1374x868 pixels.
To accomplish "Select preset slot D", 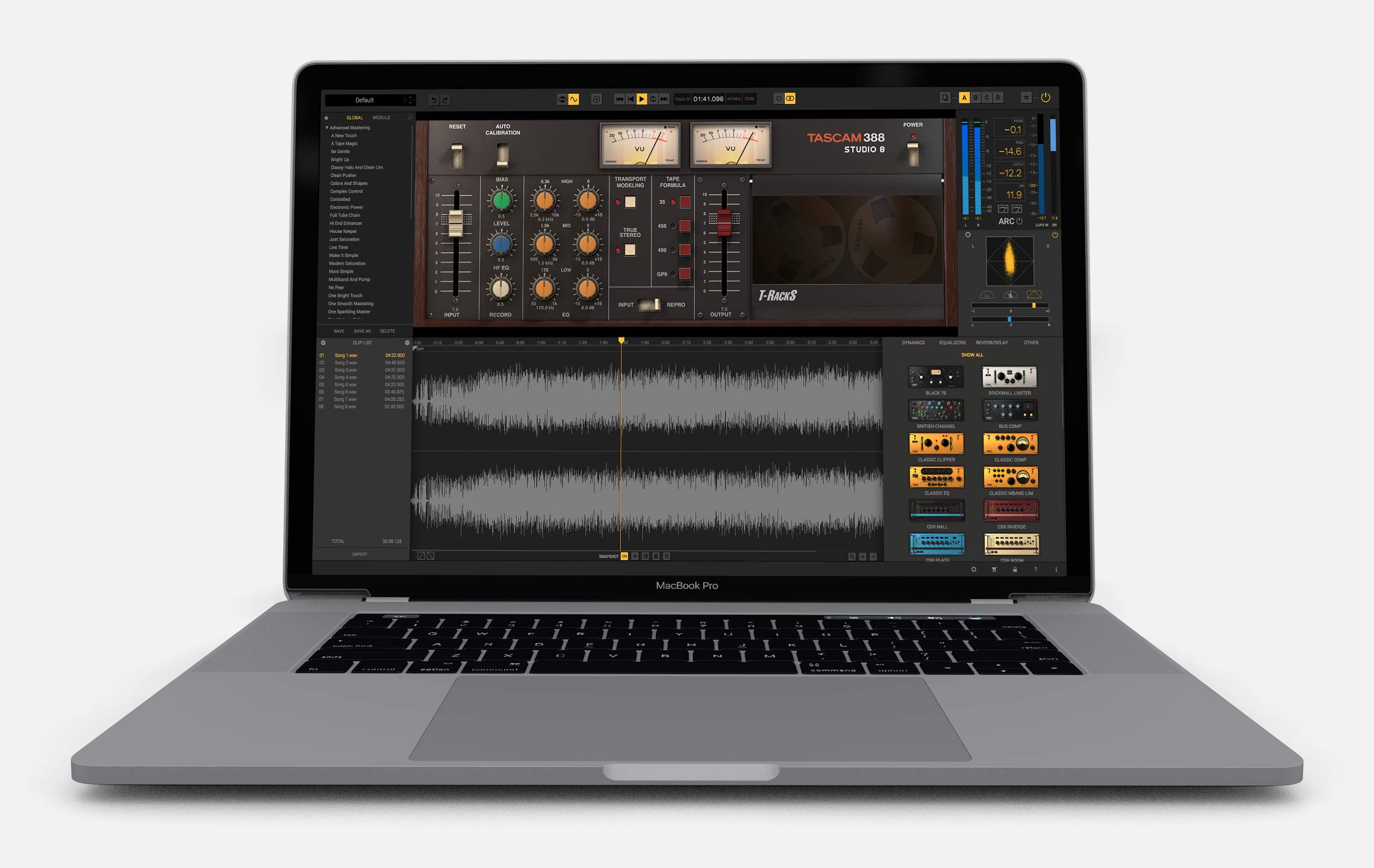I will (x=998, y=98).
